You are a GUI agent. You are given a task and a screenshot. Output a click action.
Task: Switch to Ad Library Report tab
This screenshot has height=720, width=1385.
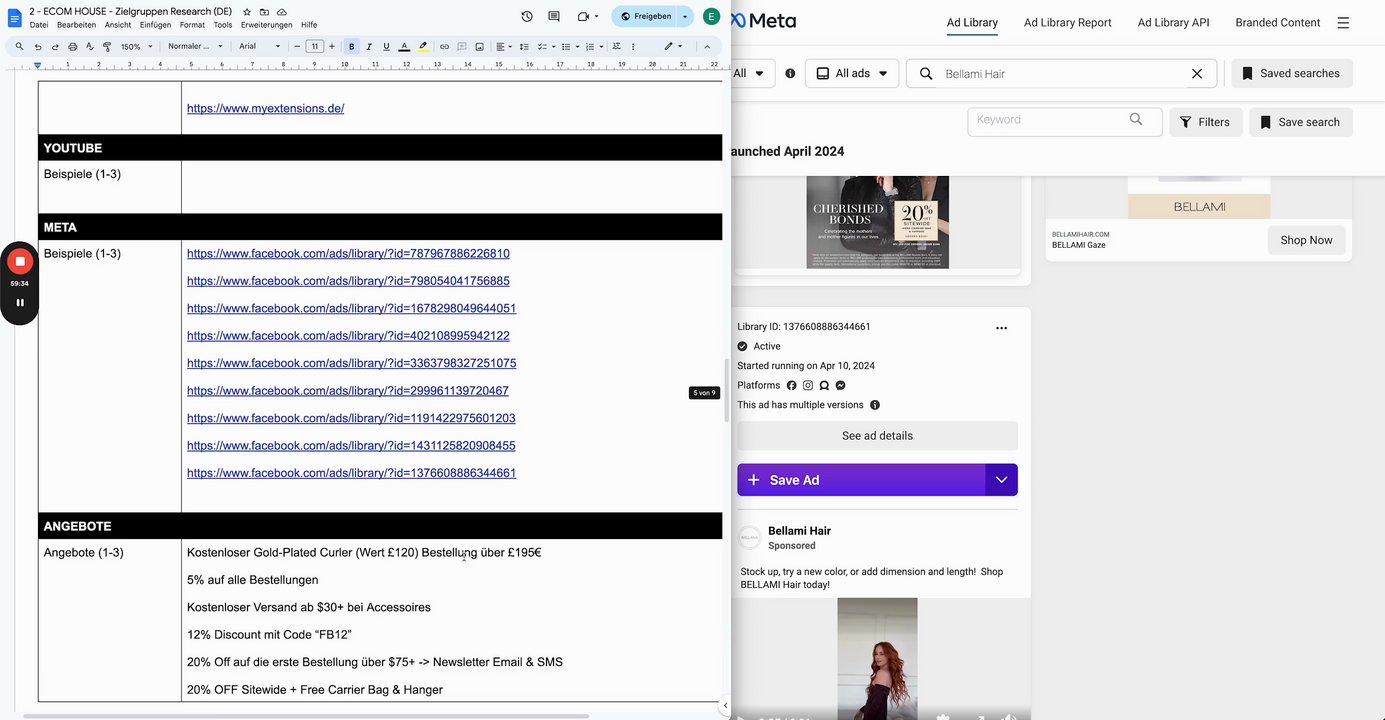pyautogui.click(x=1067, y=22)
